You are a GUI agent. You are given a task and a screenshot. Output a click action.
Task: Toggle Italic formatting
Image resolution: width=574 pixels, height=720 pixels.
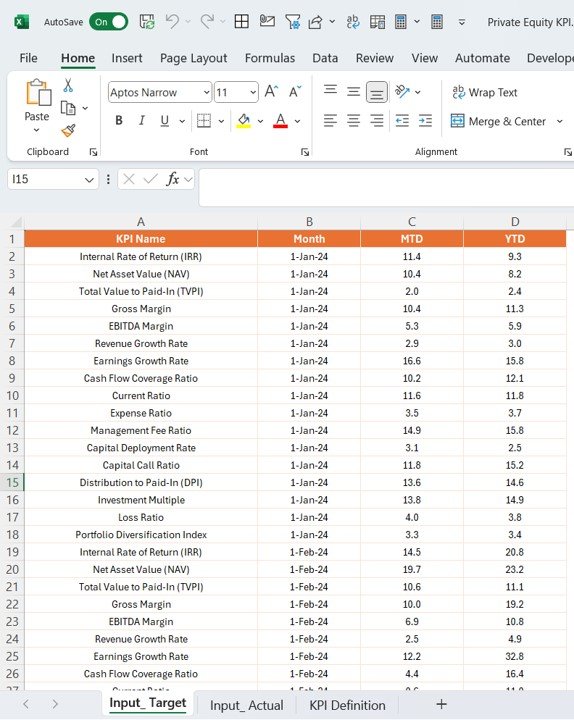pyautogui.click(x=141, y=121)
